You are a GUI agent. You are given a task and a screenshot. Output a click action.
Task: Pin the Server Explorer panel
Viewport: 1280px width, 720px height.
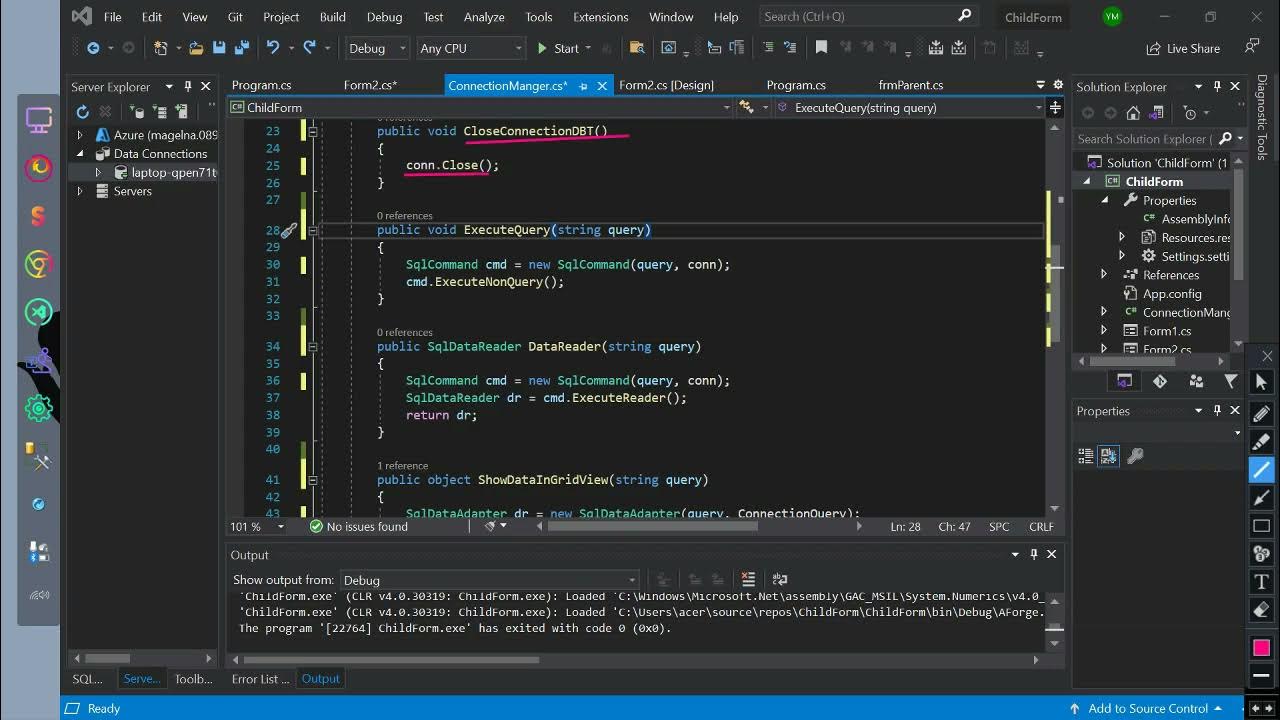(187, 87)
